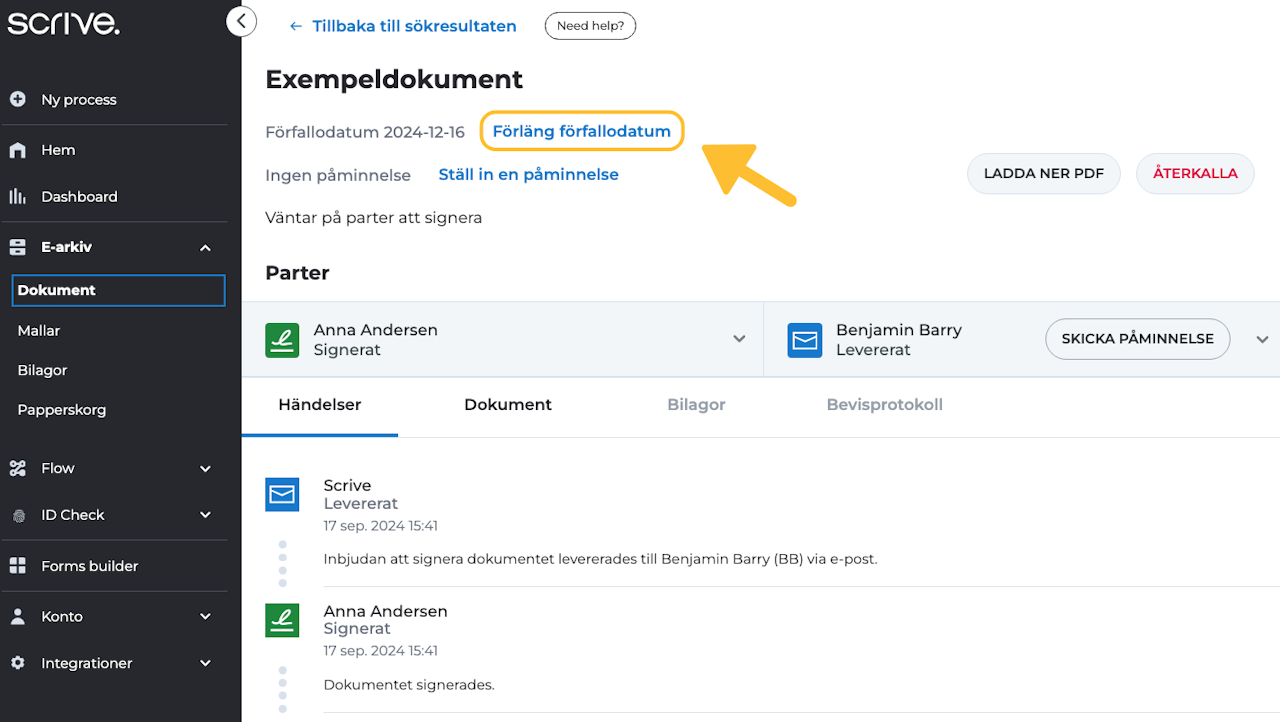Click the Ny process plus icon
1280x722 pixels.
(x=17, y=99)
